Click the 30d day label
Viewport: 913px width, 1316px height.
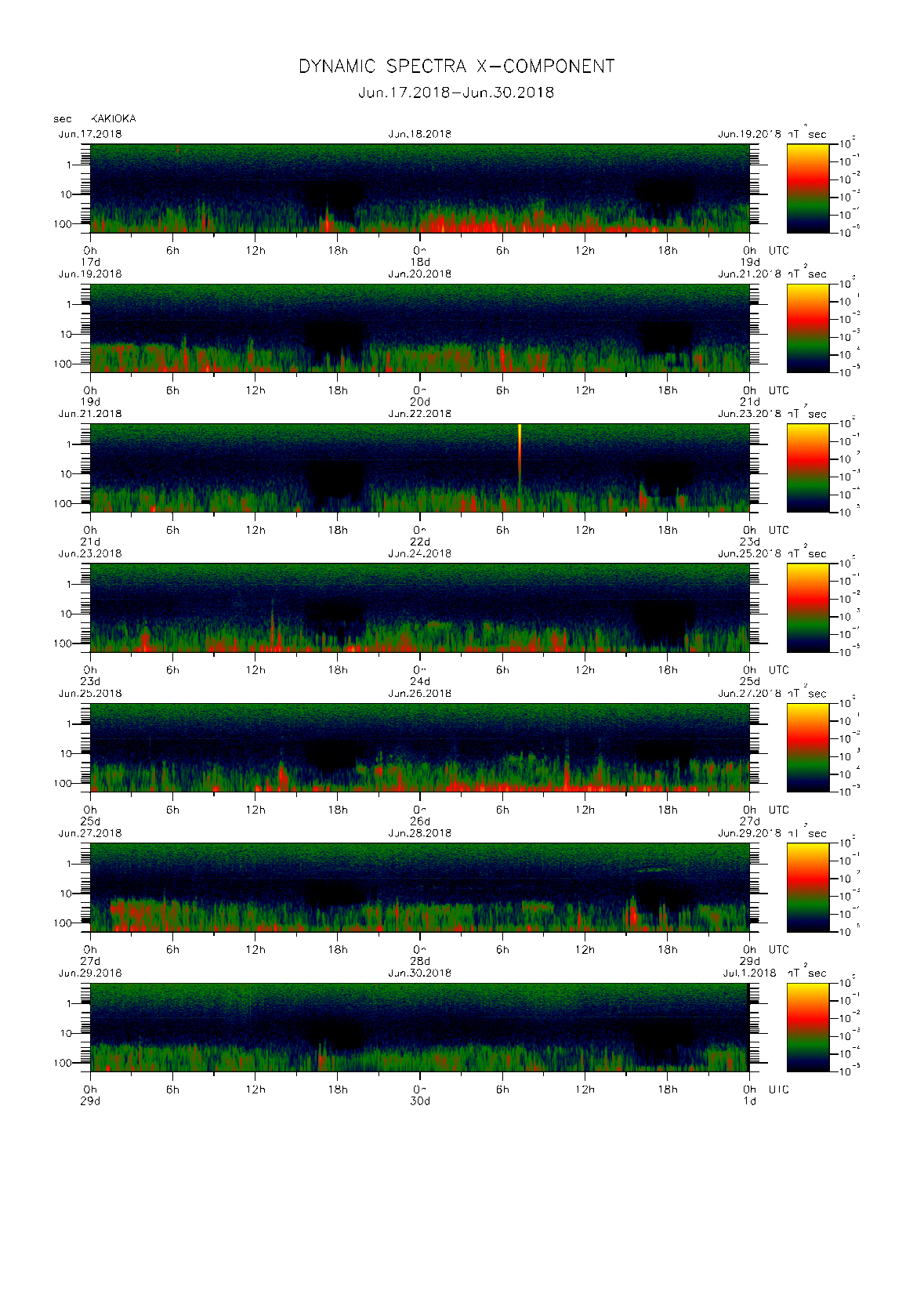[421, 1100]
